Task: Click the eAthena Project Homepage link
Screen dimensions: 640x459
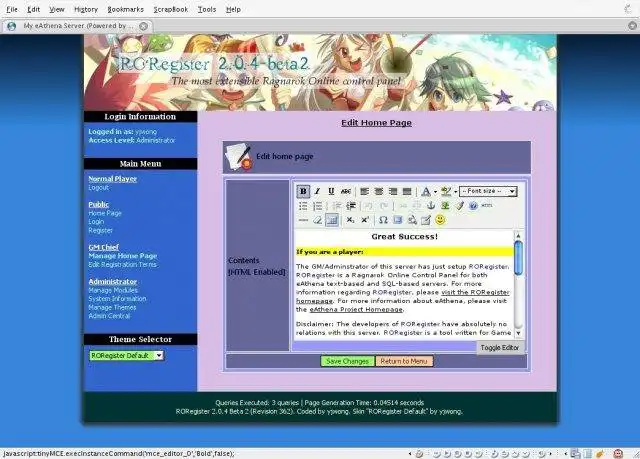Action: tap(356, 310)
